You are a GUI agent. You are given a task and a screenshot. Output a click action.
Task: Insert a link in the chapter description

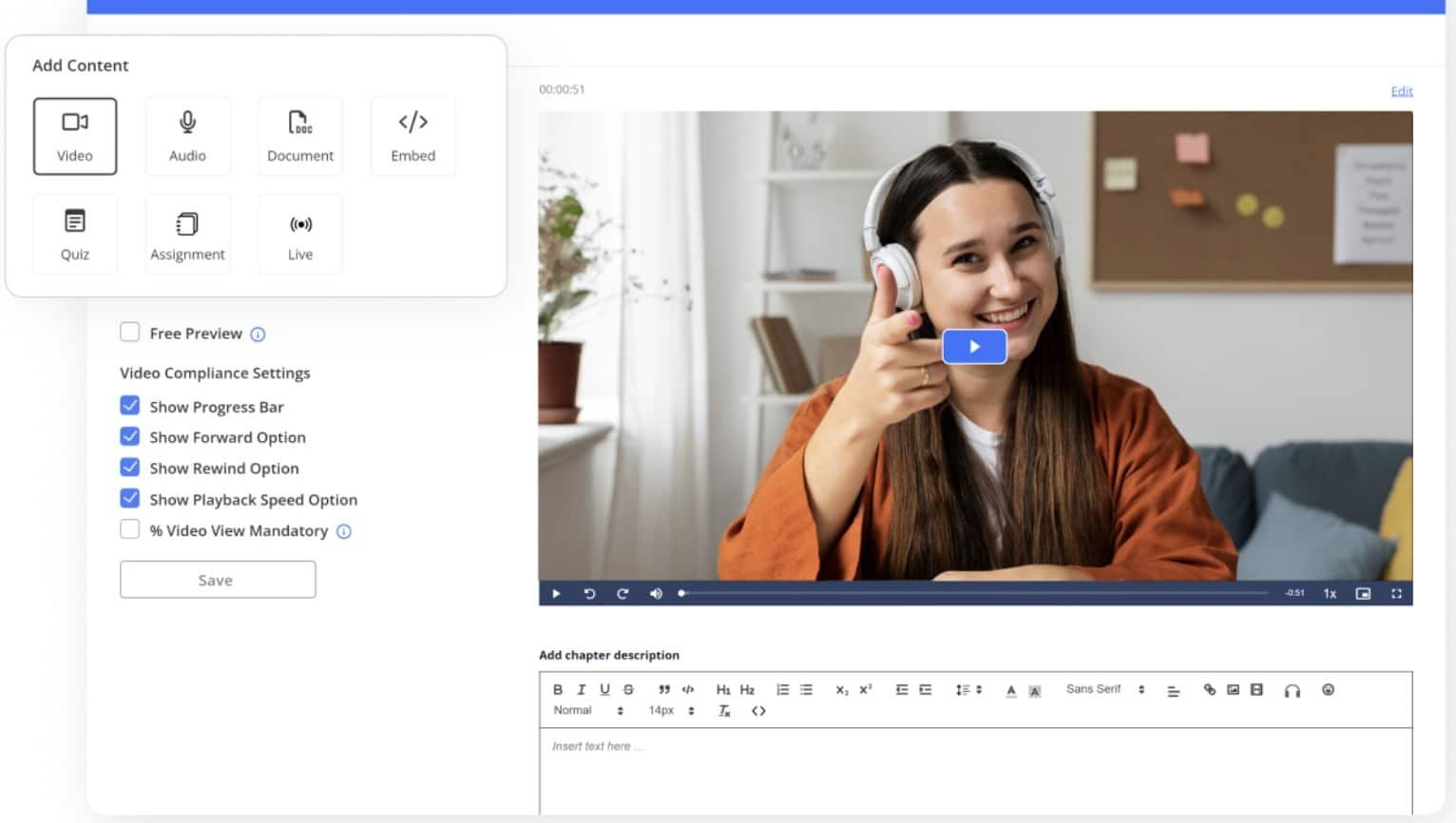point(1209,690)
